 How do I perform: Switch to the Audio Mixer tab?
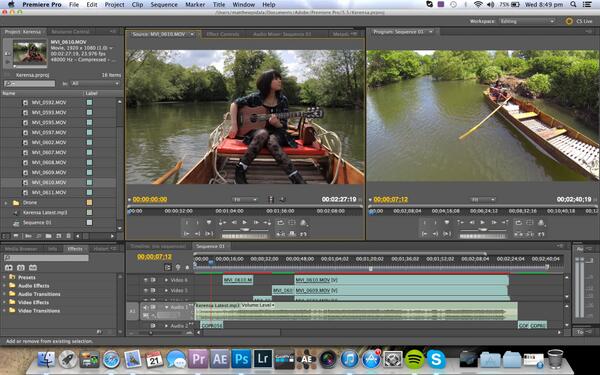coord(282,34)
